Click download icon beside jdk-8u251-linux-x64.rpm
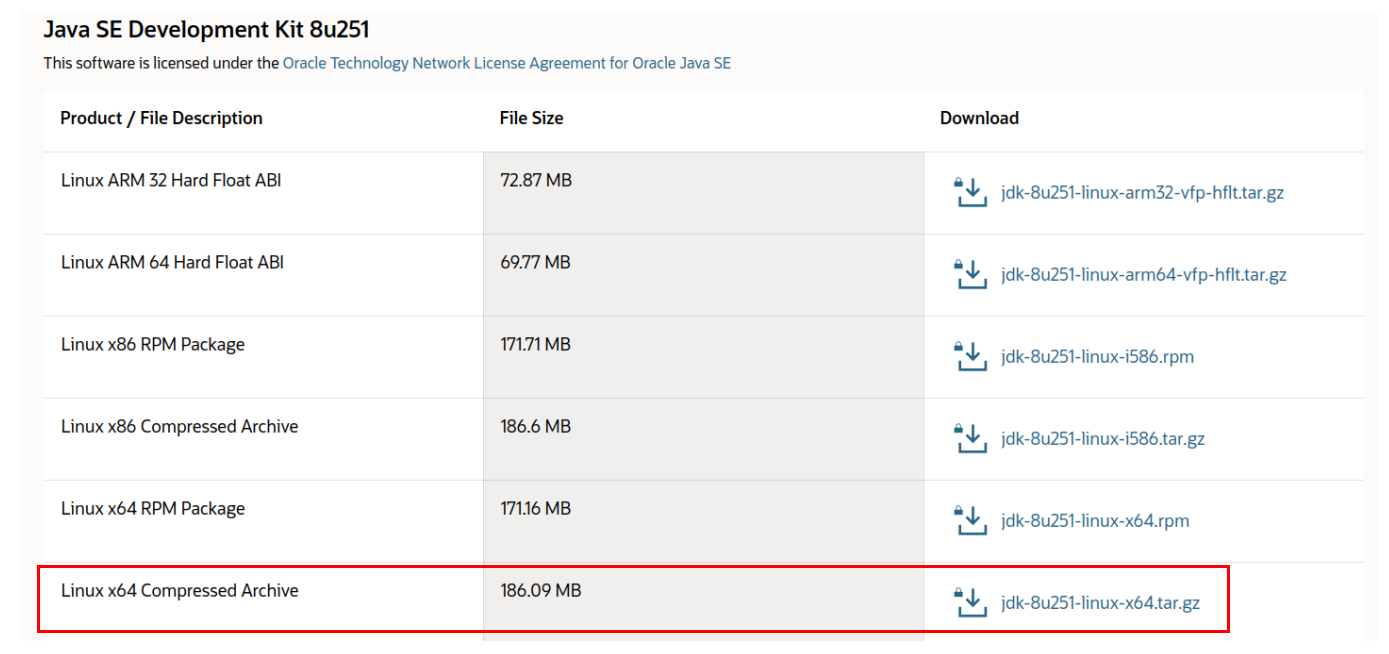This screenshot has height=654, width=1389. (970, 520)
